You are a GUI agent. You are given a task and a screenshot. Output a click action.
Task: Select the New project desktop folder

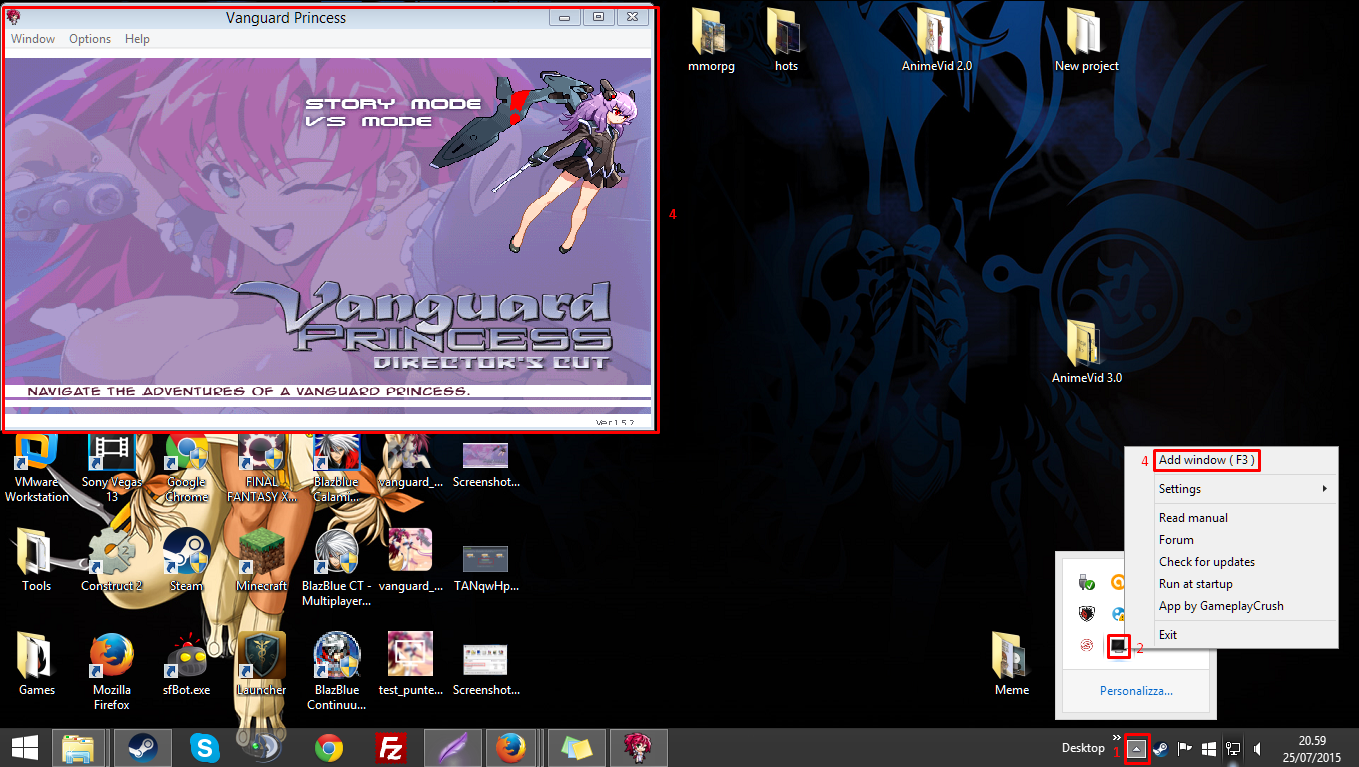tap(1086, 40)
